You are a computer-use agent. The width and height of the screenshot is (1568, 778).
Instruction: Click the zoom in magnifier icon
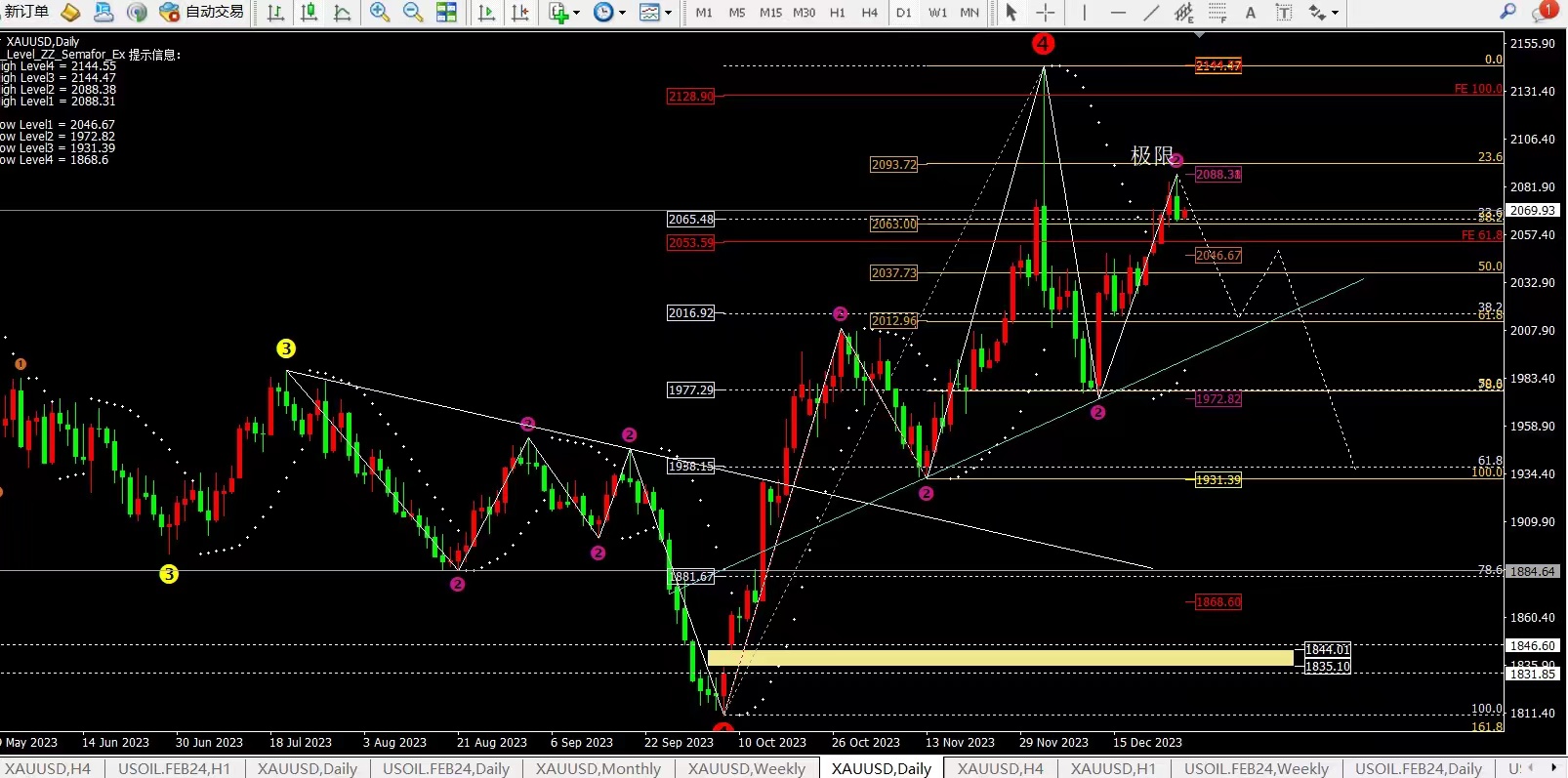pyautogui.click(x=380, y=13)
